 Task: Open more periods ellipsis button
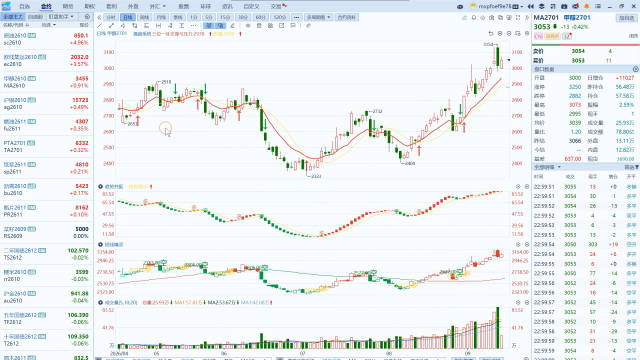click(297, 17)
